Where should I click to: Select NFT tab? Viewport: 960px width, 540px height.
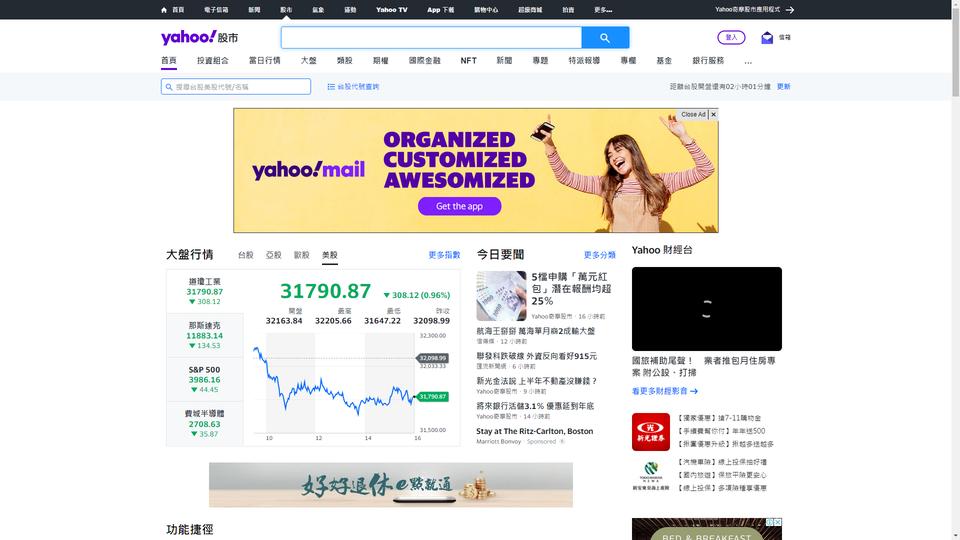[468, 61]
